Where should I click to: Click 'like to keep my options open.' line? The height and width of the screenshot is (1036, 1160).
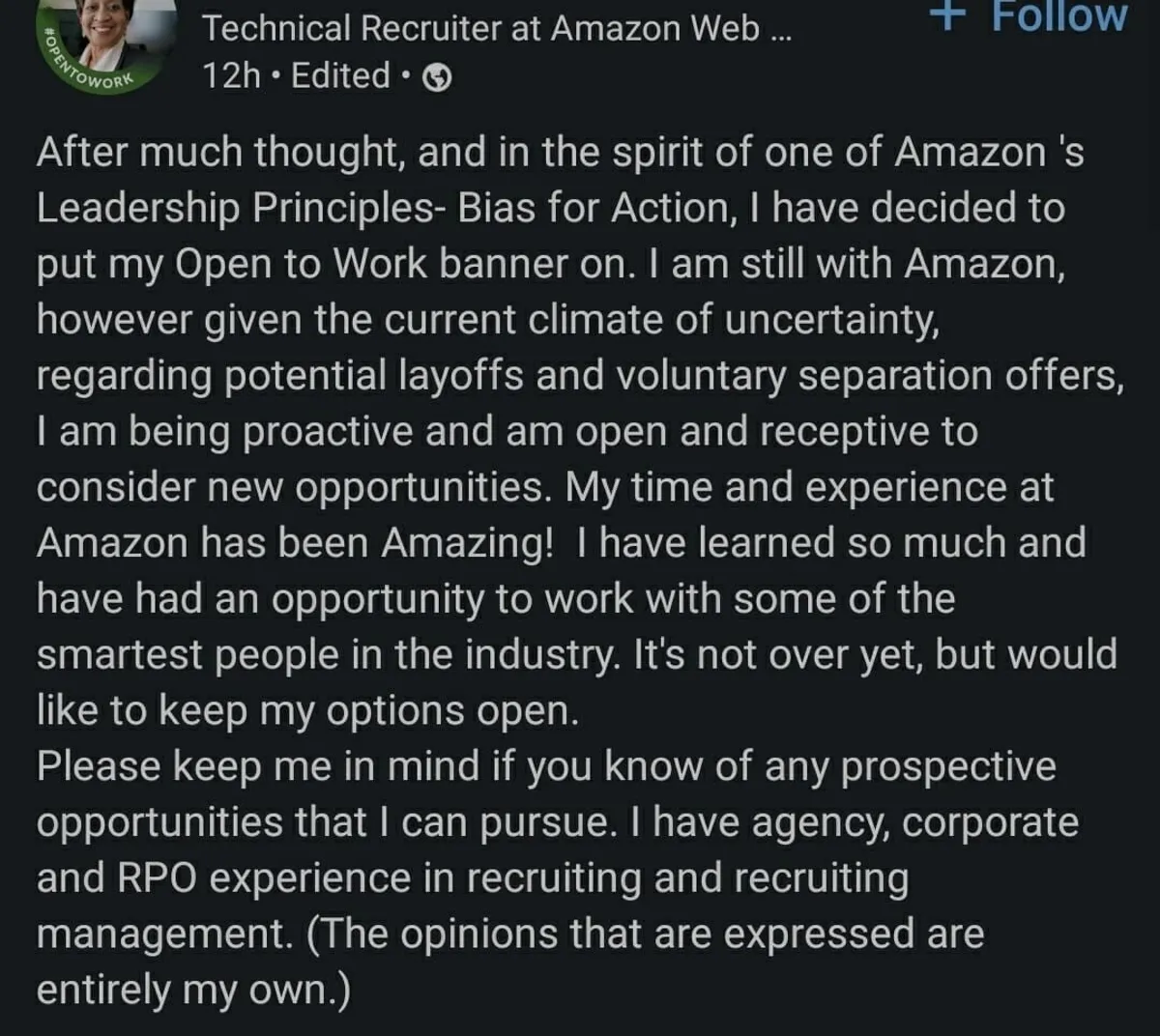click(x=307, y=710)
